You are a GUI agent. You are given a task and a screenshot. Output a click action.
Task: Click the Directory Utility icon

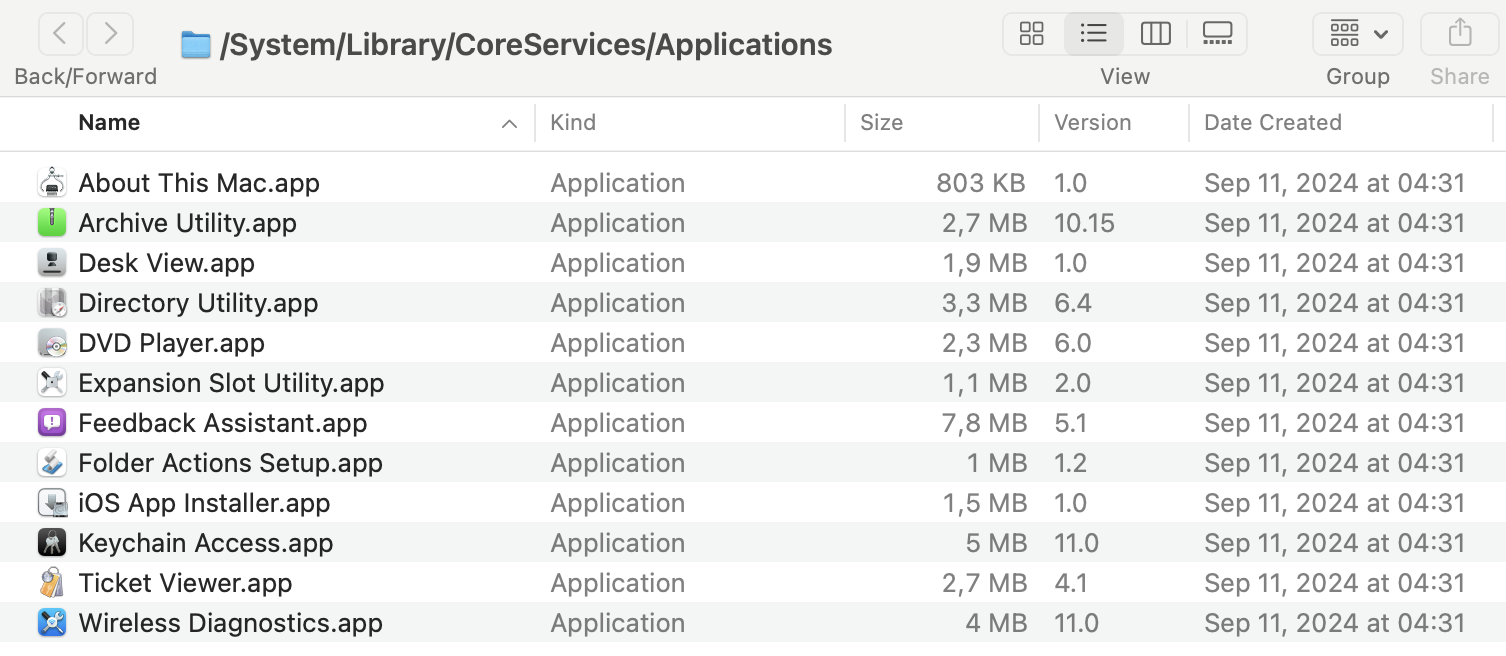tap(52, 303)
